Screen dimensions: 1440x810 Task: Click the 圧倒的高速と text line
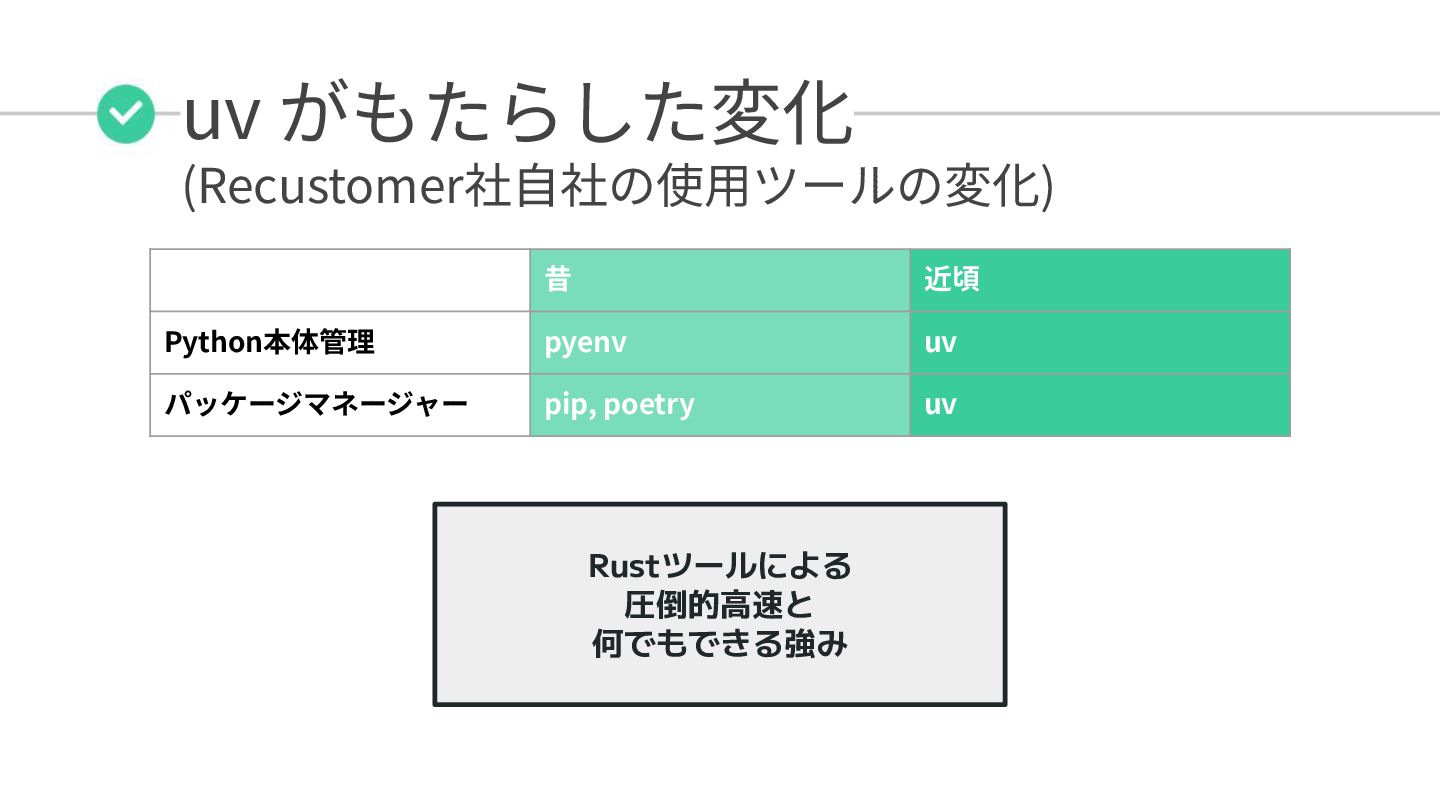point(720,605)
